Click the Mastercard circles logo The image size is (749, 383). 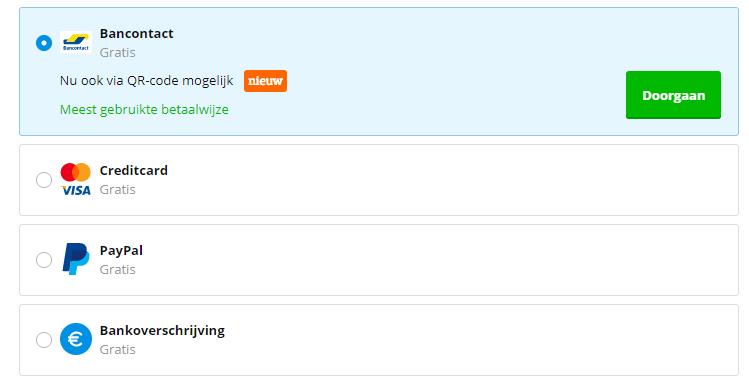point(75,172)
